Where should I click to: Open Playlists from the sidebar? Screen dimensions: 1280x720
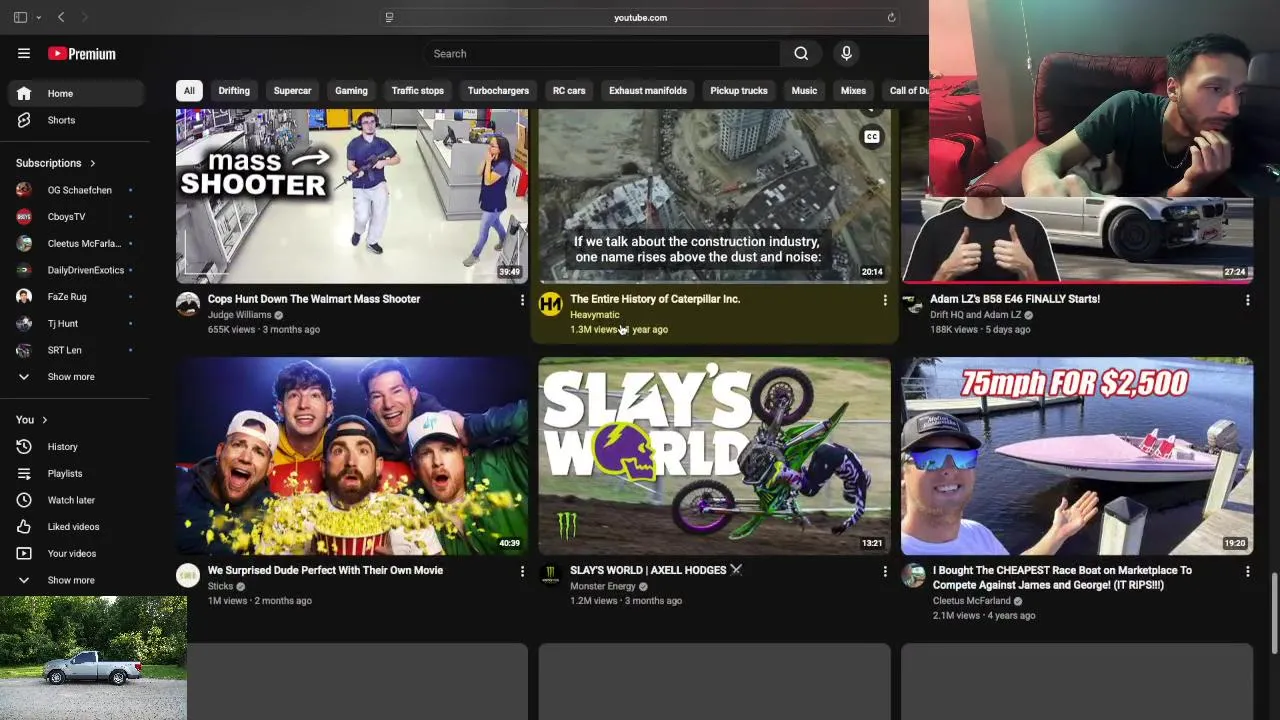coord(76,474)
